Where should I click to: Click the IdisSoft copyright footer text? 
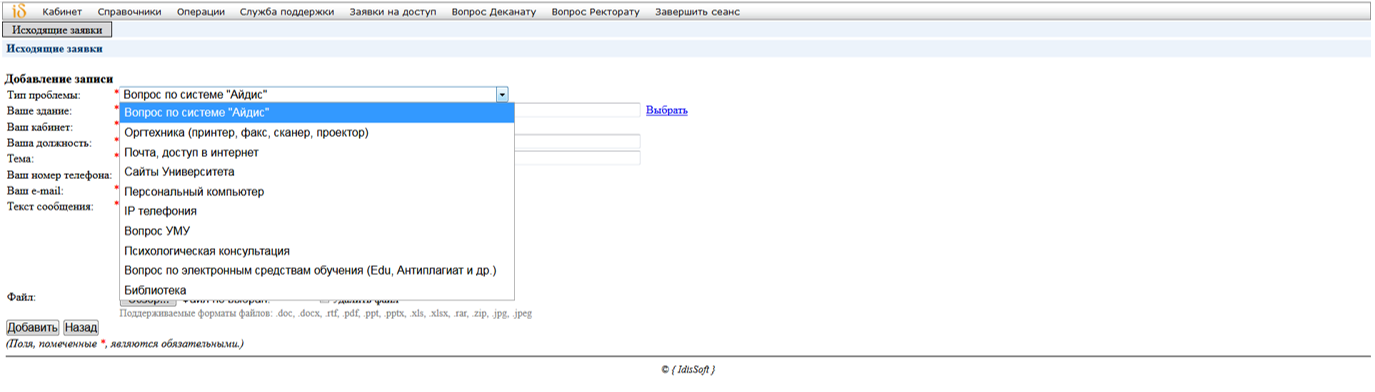687,369
